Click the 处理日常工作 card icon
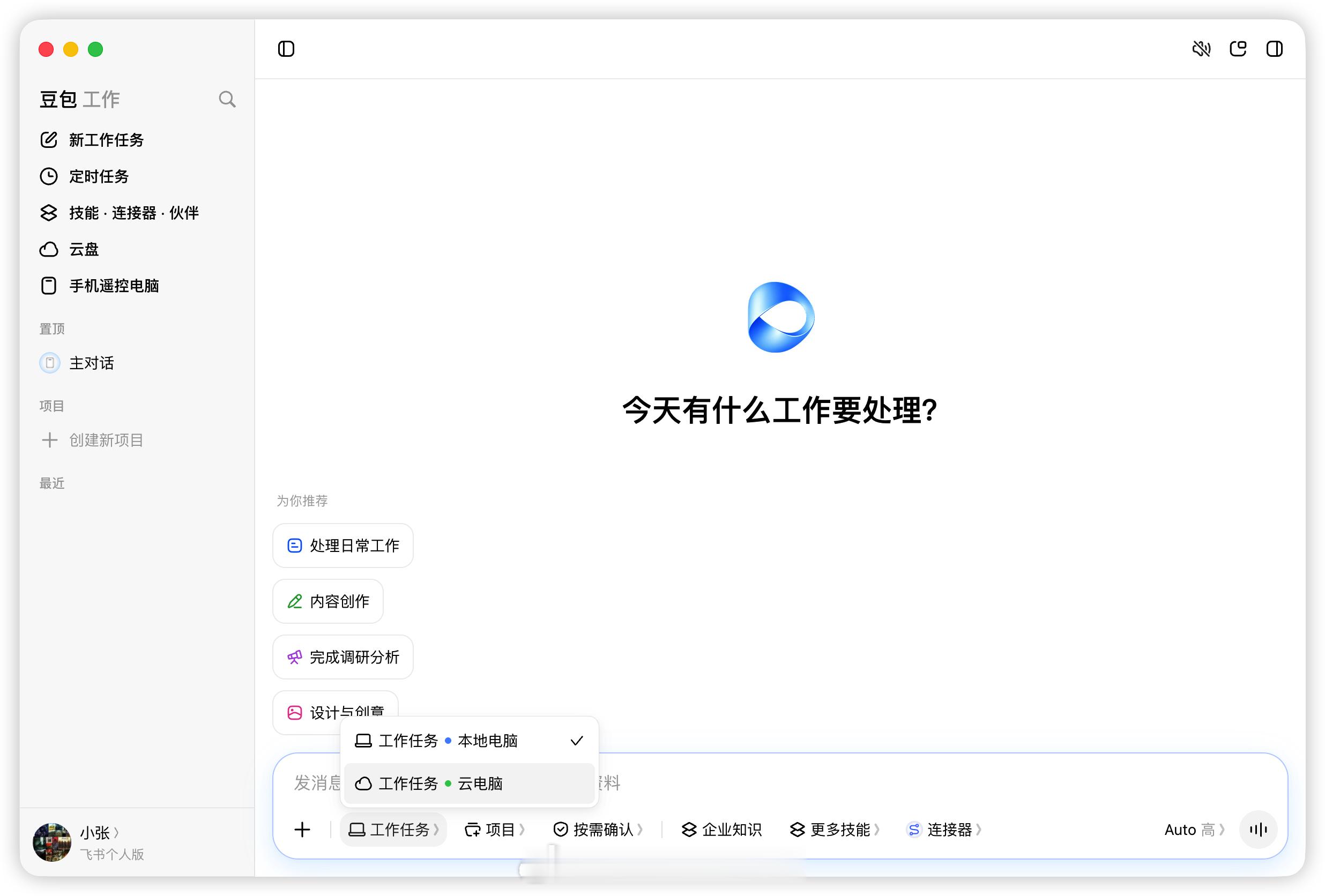 pos(294,546)
